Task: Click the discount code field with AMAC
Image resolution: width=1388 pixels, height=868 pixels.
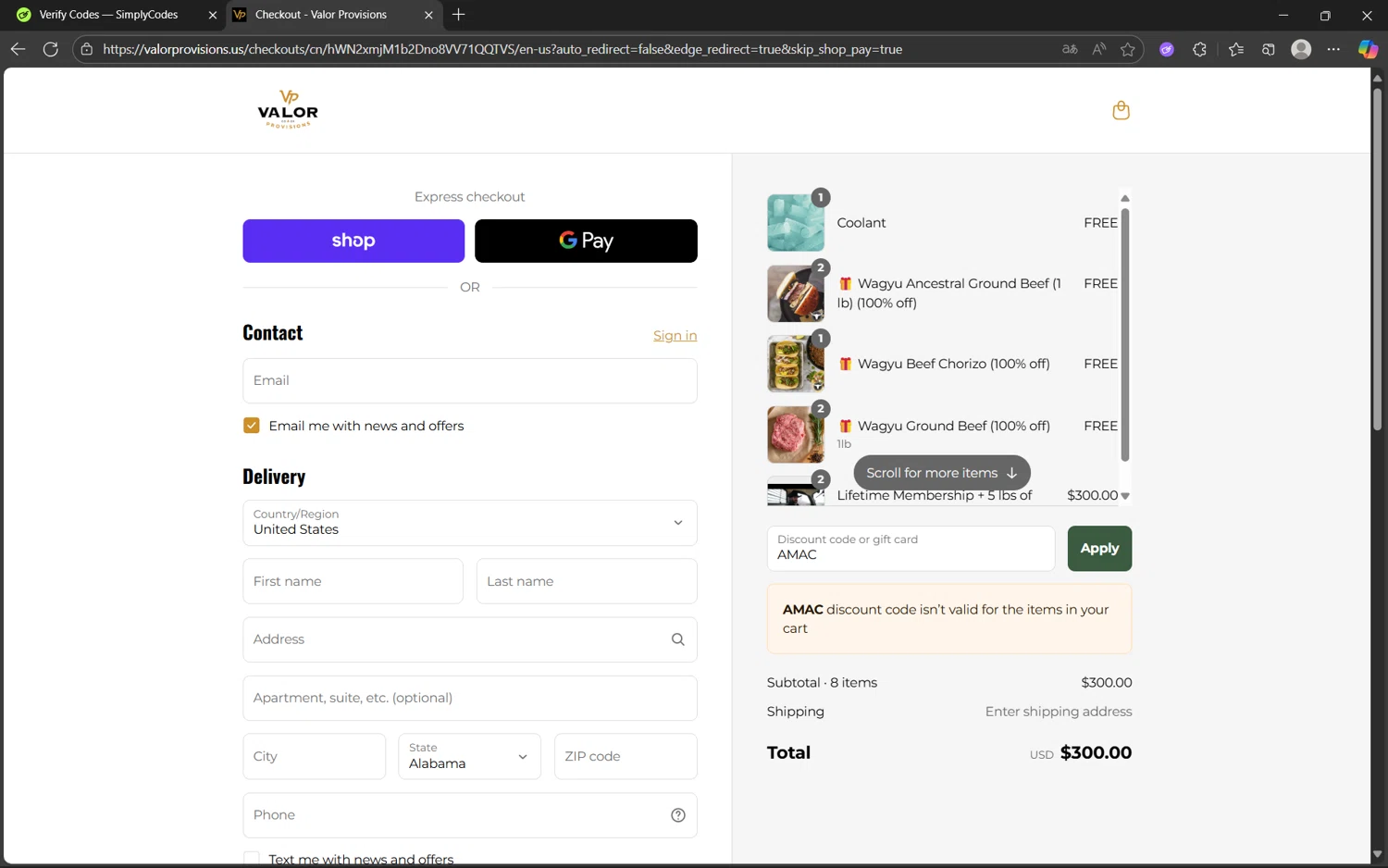Action: [x=911, y=549]
